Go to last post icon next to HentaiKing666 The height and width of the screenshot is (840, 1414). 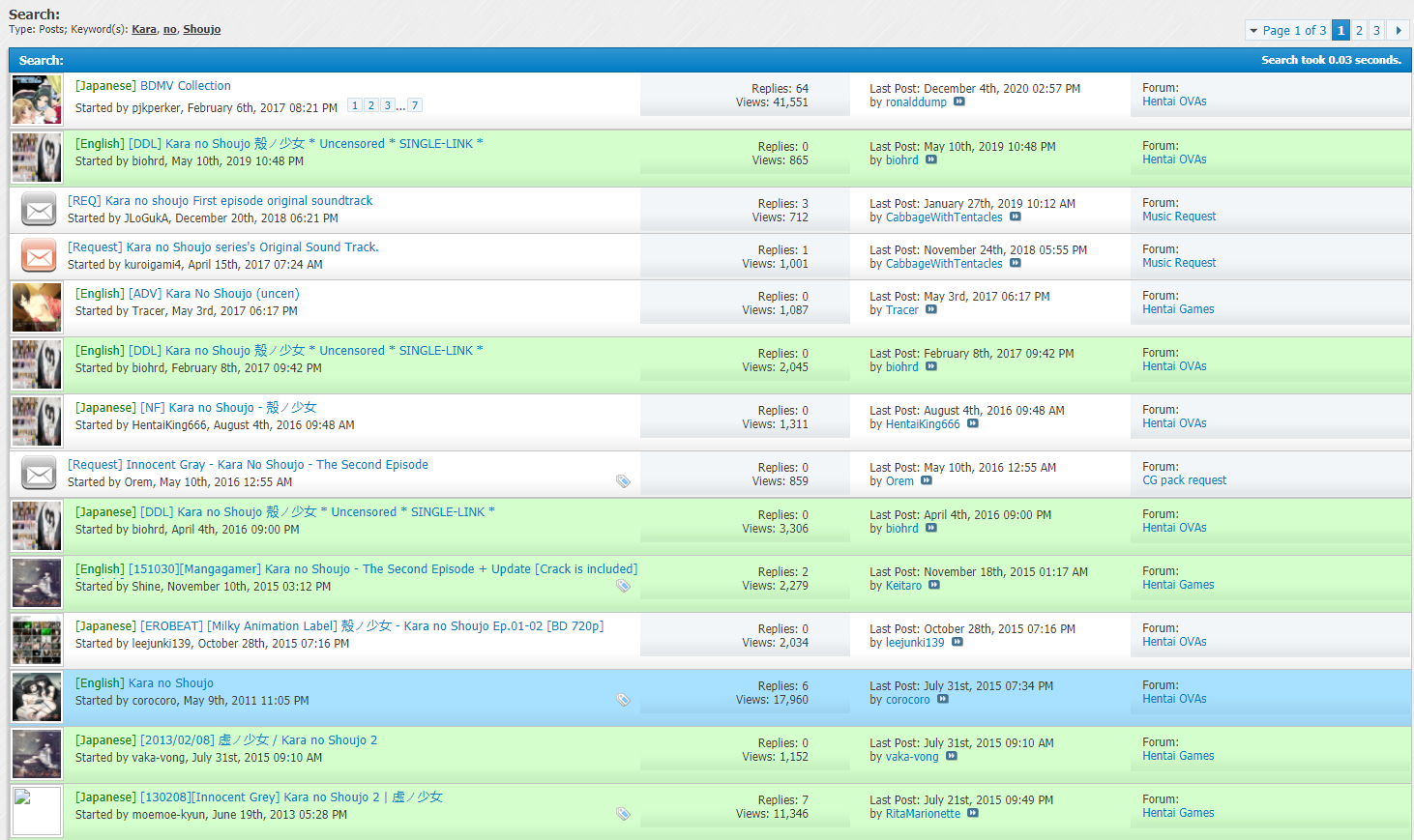(x=973, y=423)
